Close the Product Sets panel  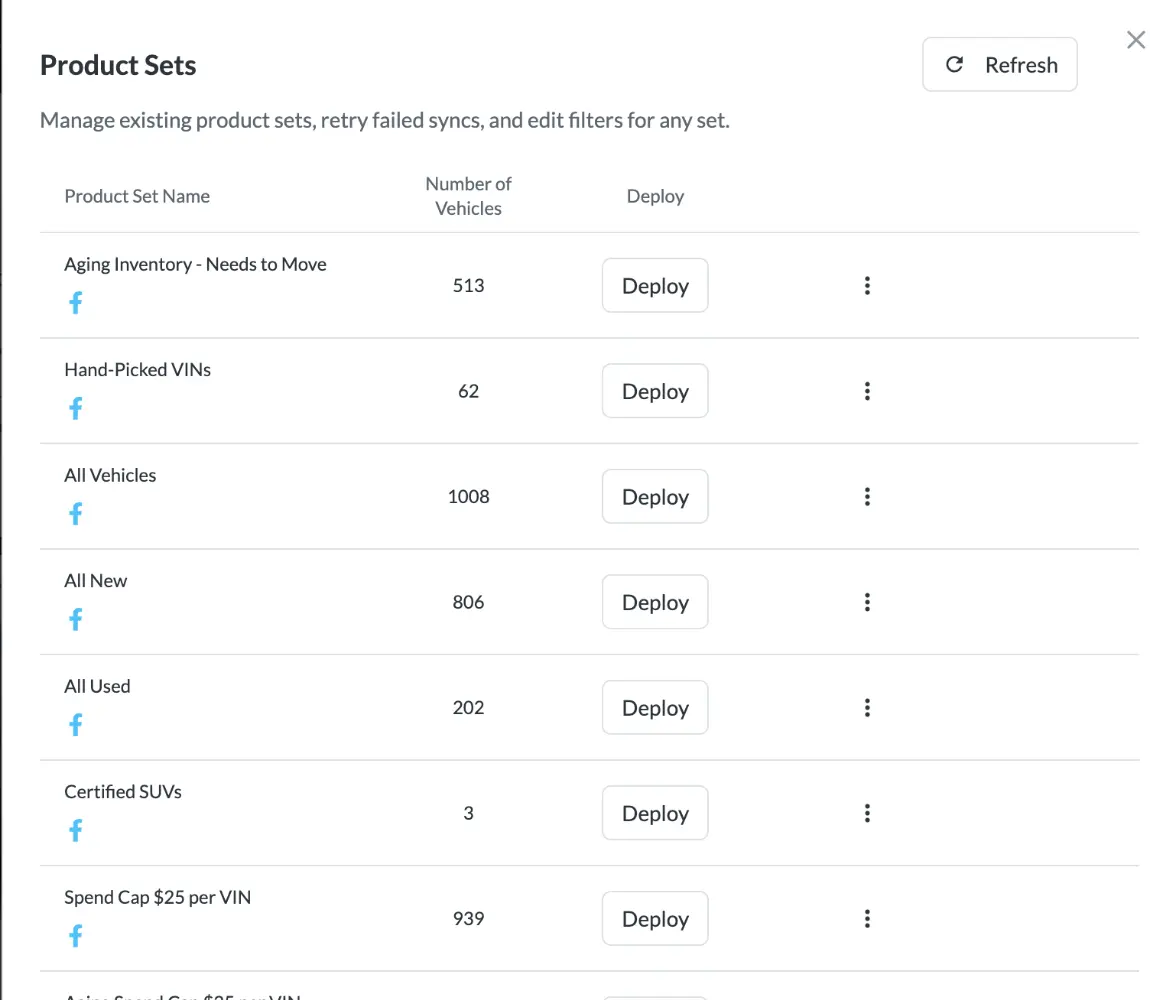tap(1136, 40)
